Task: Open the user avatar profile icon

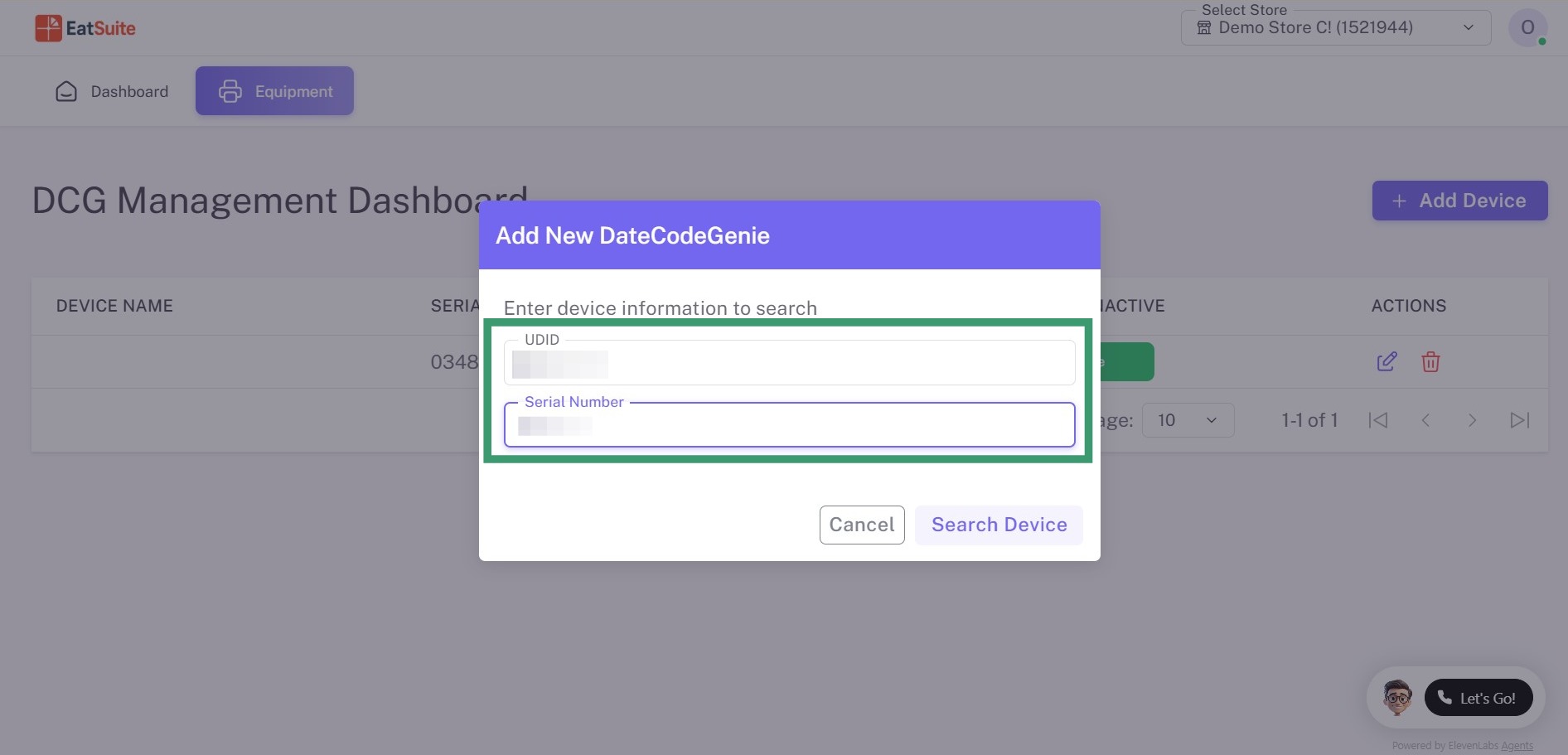Action: click(x=1527, y=27)
